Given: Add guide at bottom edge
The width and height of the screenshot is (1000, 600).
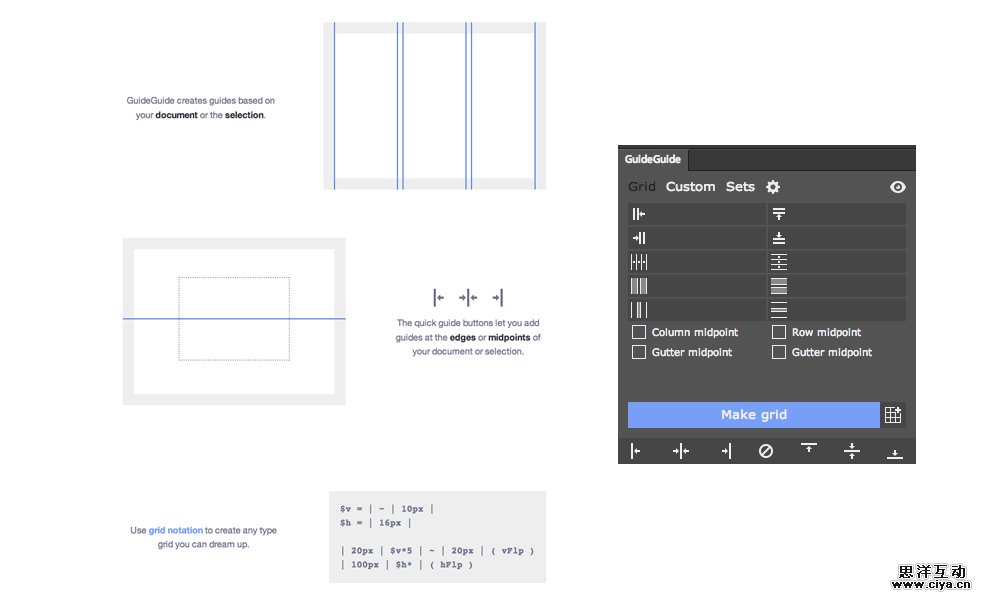Looking at the screenshot, I should [x=895, y=453].
